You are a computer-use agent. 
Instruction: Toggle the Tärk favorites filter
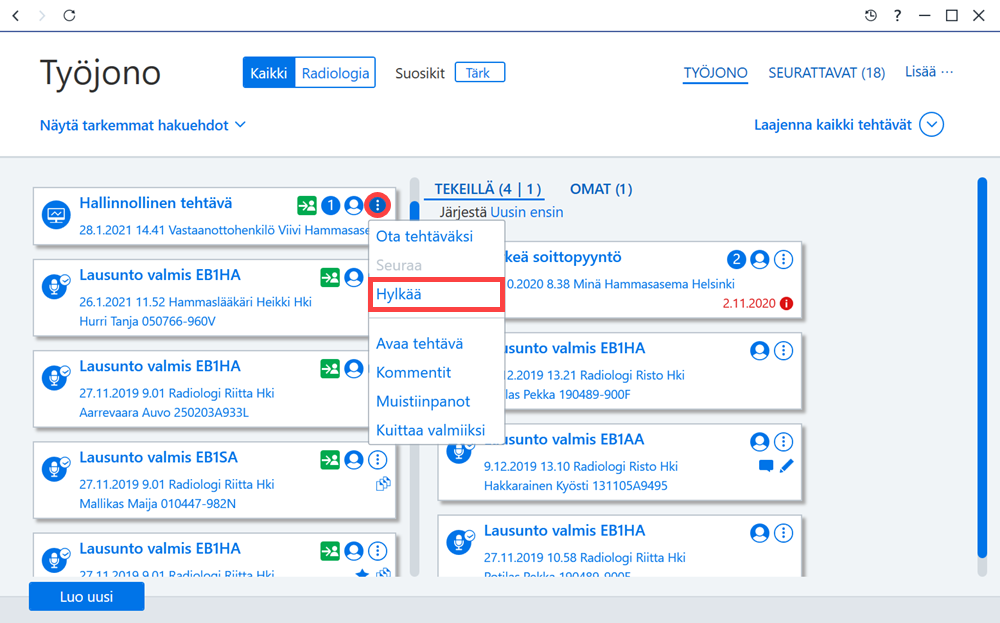[x=480, y=73]
